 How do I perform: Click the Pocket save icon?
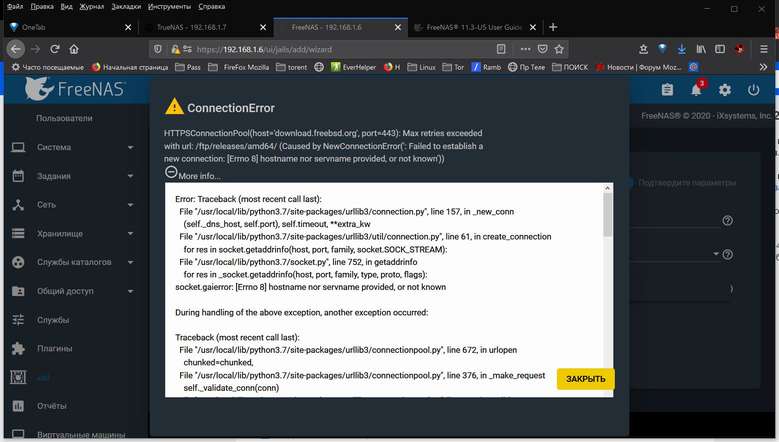click(543, 49)
